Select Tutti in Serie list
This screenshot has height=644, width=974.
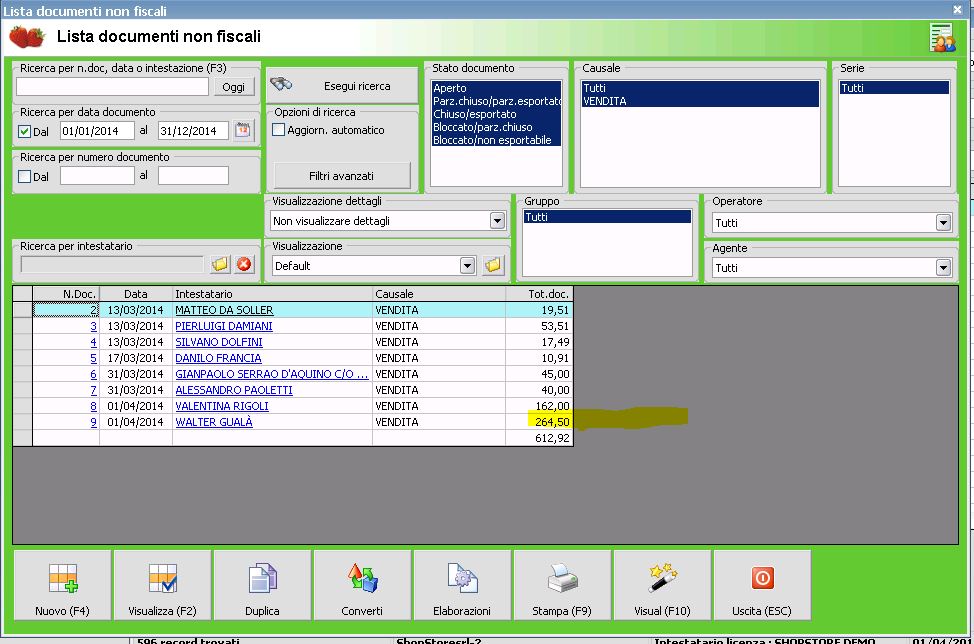pos(894,88)
